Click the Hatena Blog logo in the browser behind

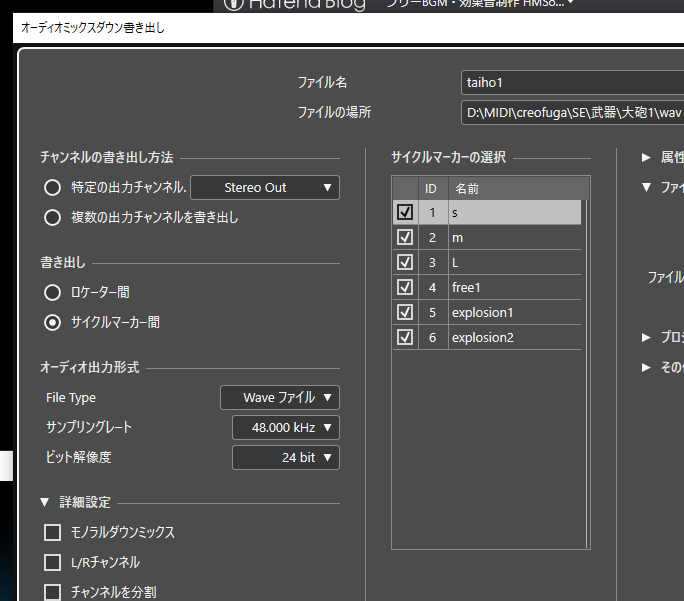(x=294, y=4)
